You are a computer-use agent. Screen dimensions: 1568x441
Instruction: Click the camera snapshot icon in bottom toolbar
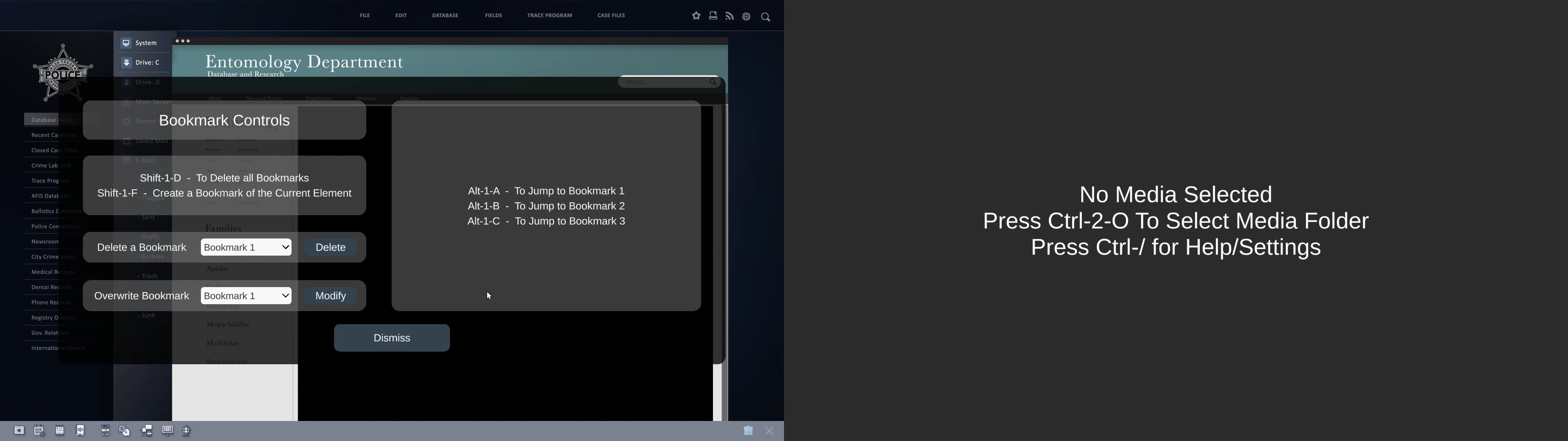tap(19, 431)
